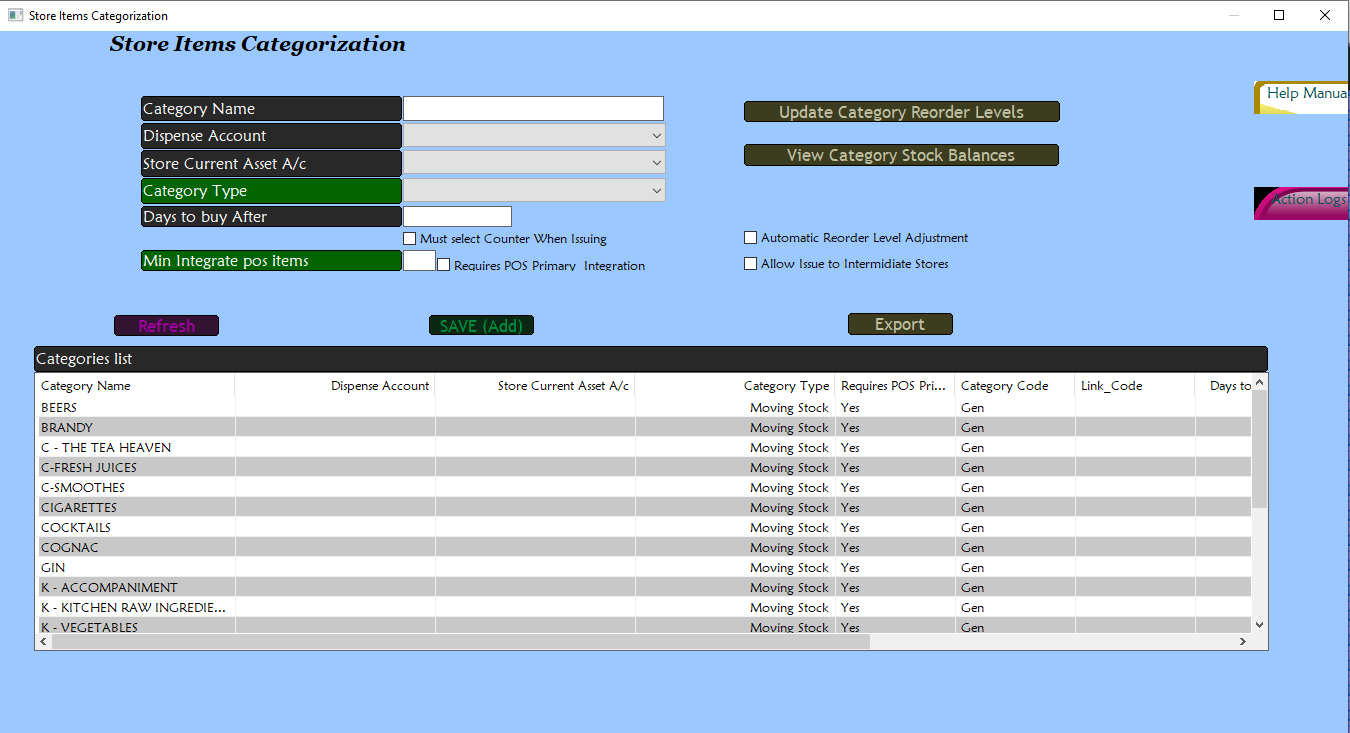Viewport: 1350px width, 733px height.
Task: Expand the Store Current Asset A/c dropdown
Action: point(534,163)
